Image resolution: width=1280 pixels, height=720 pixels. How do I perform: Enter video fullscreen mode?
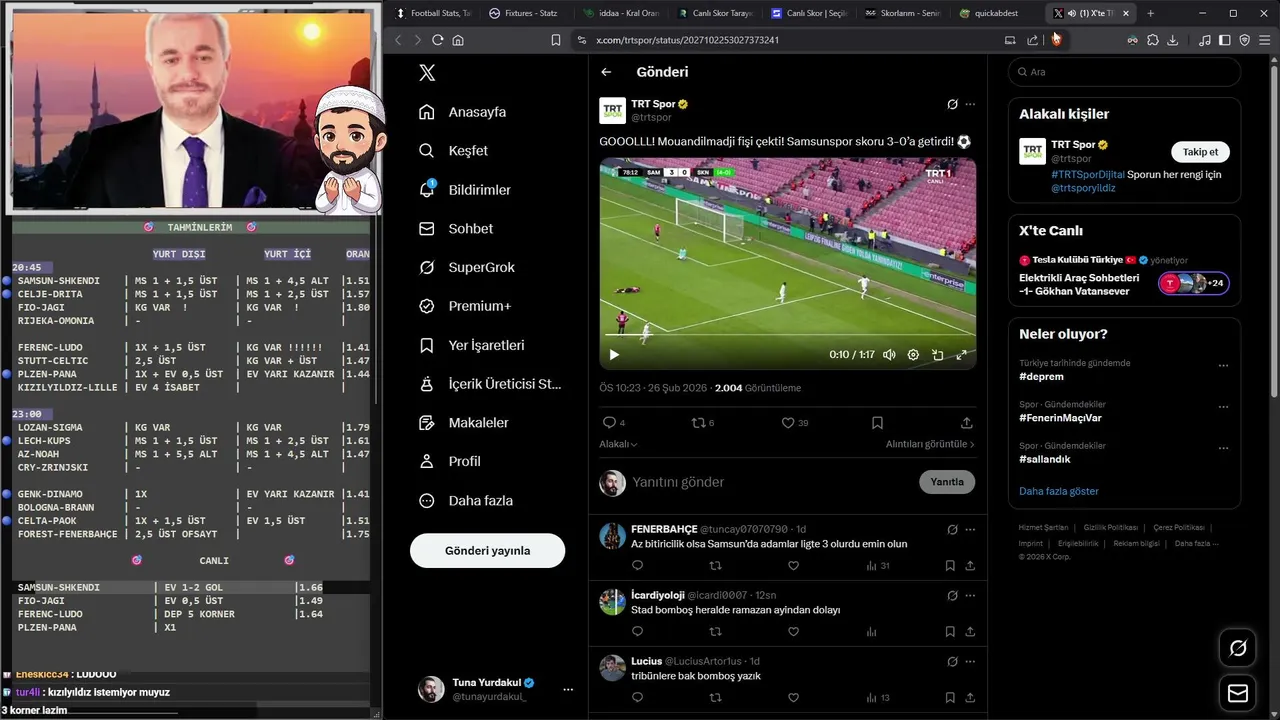961,355
